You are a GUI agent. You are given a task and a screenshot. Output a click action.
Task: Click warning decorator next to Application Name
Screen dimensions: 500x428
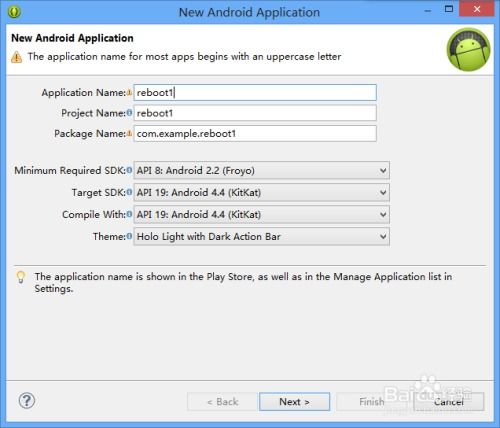[x=129, y=92]
